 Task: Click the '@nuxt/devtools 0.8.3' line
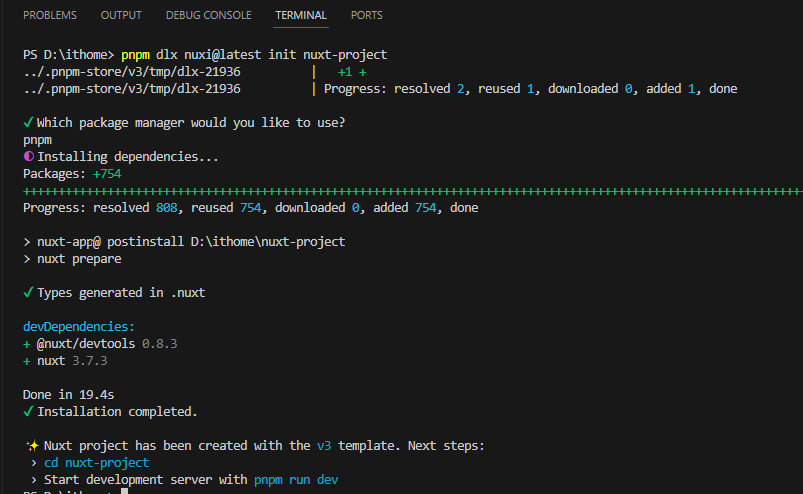(x=100, y=344)
